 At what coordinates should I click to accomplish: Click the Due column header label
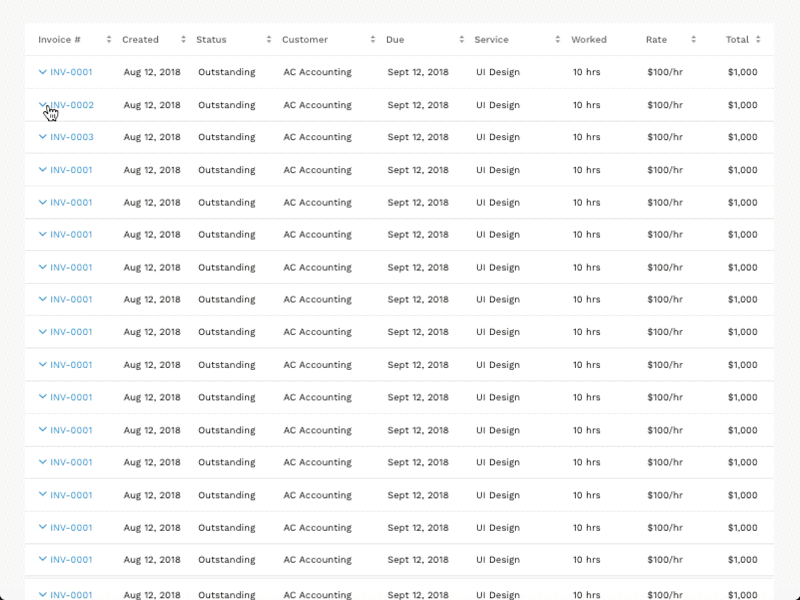tap(395, 40)
